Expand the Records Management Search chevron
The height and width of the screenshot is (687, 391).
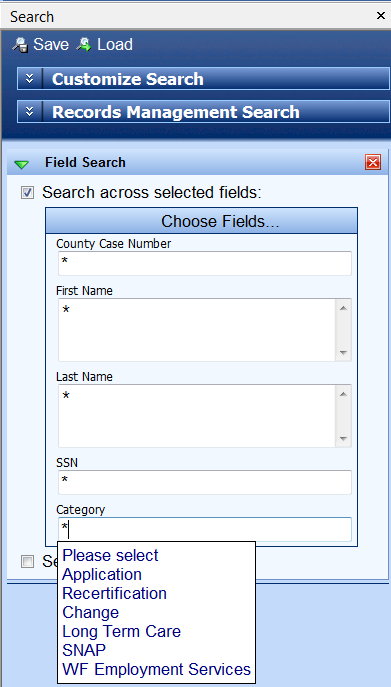[x=29, y=112]
